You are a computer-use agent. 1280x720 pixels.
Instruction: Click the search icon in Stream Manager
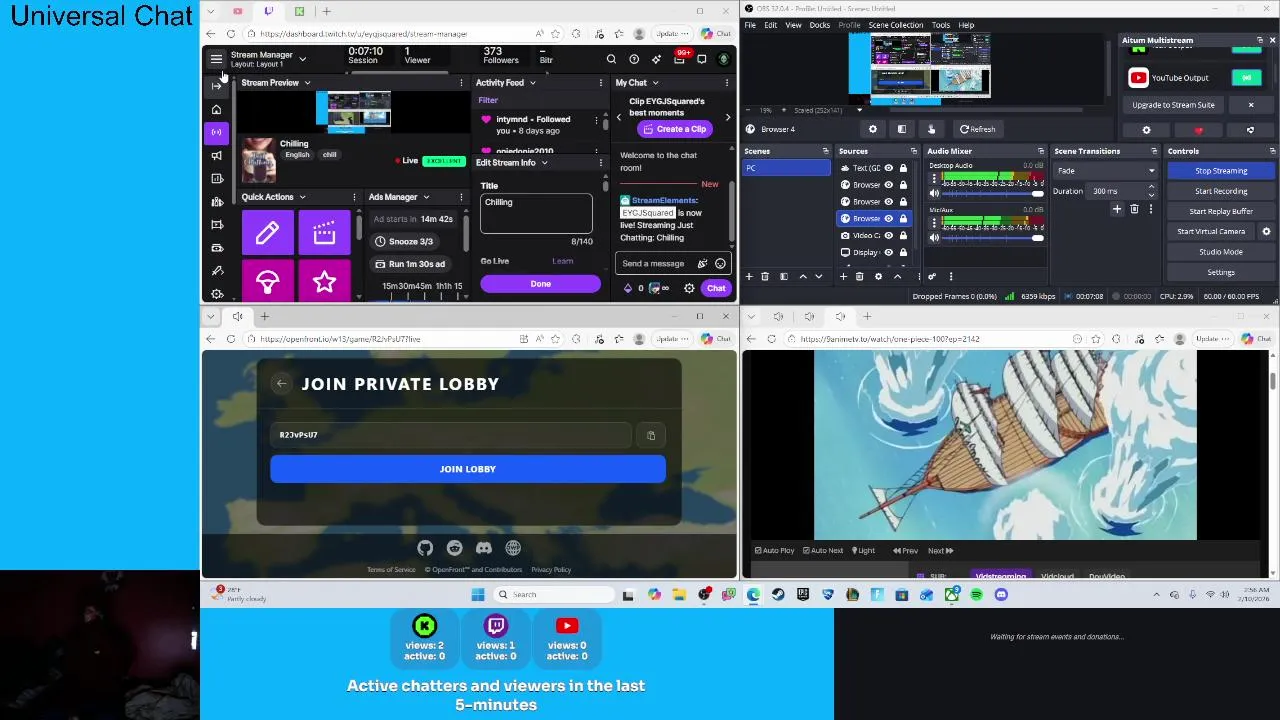click(x=611, y=59)
